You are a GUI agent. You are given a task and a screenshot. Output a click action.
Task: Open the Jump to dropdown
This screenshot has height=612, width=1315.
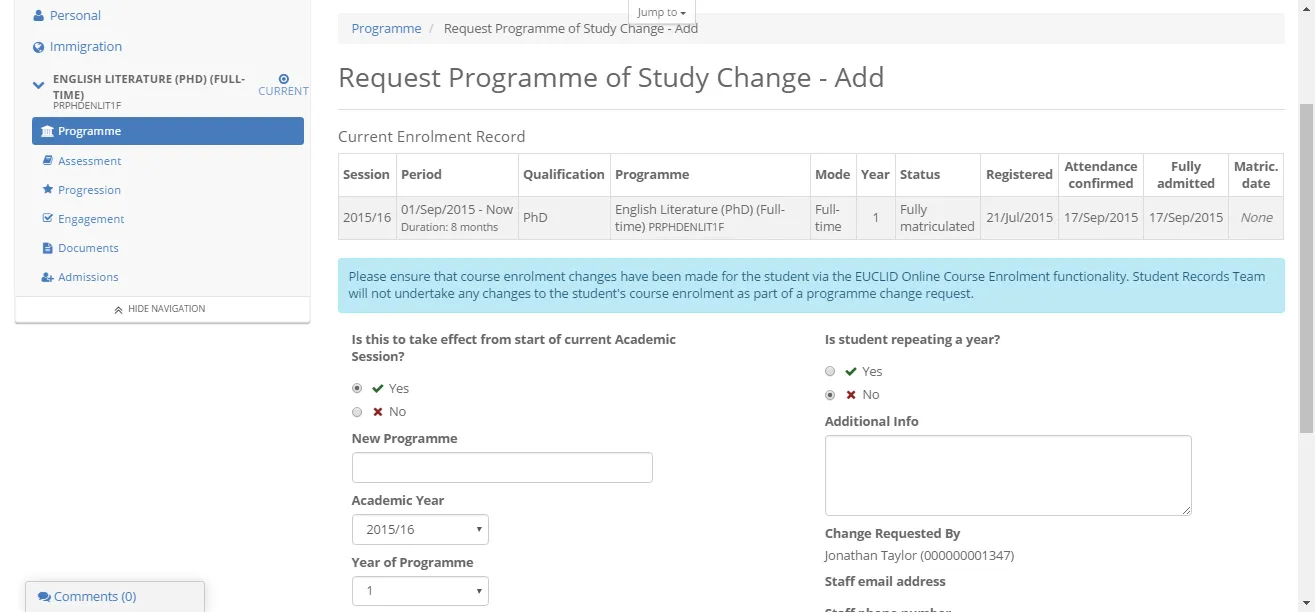click(x=661, y=11)
